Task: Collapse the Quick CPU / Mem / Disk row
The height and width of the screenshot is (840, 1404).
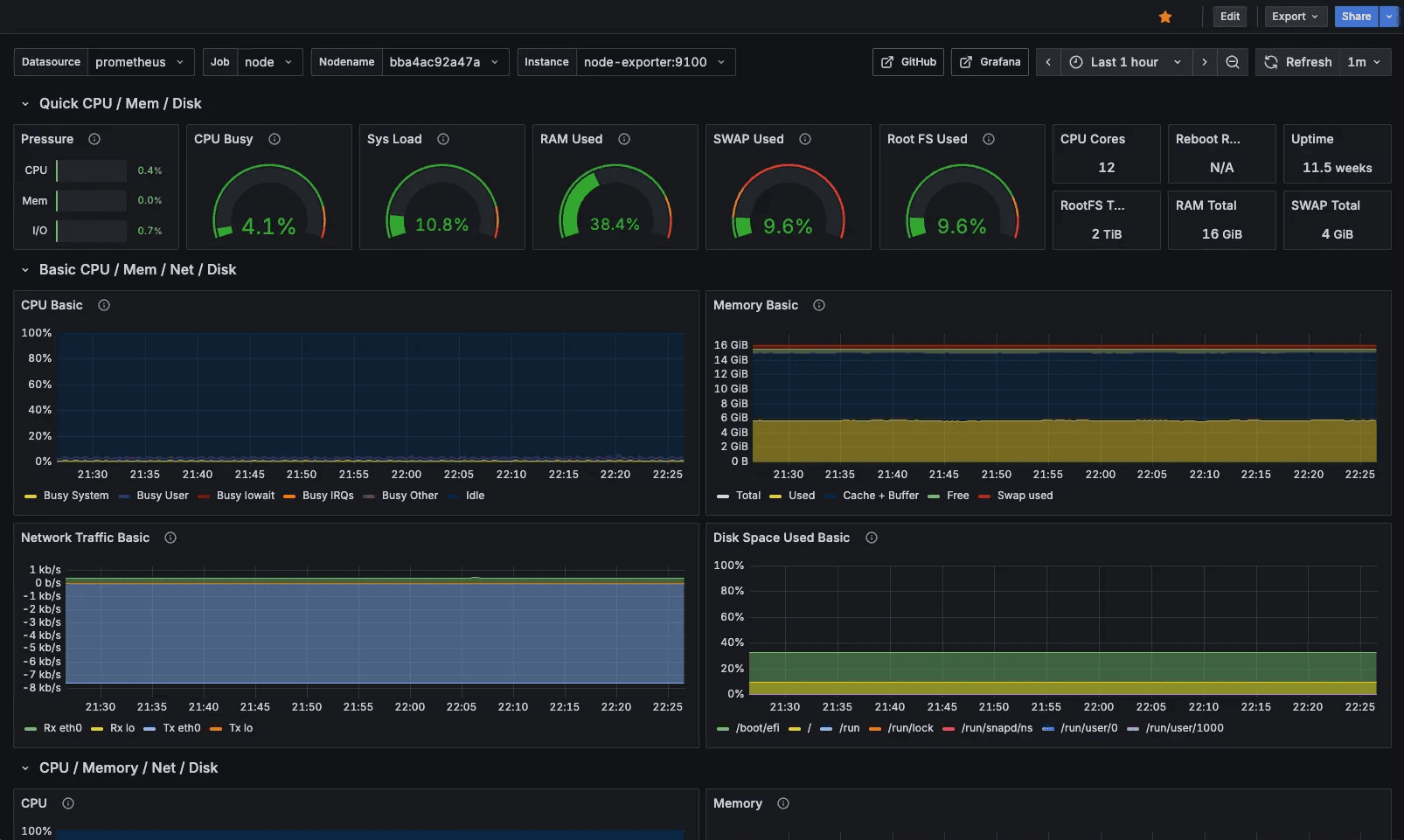Action: pyautogui.click(x=25, y=104)
